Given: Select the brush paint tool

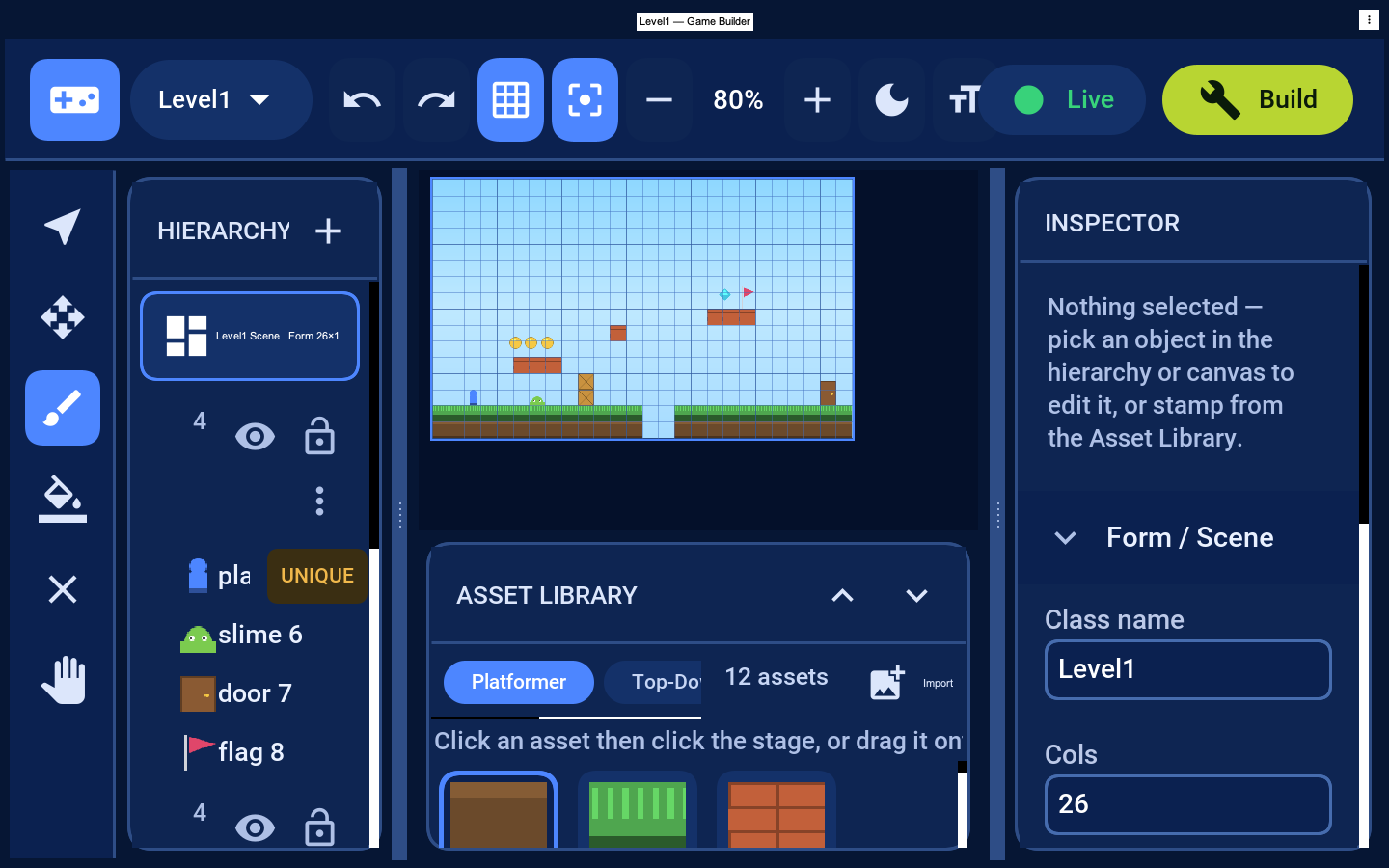Looking at the screenshot, I should click(x=63, y=408).
